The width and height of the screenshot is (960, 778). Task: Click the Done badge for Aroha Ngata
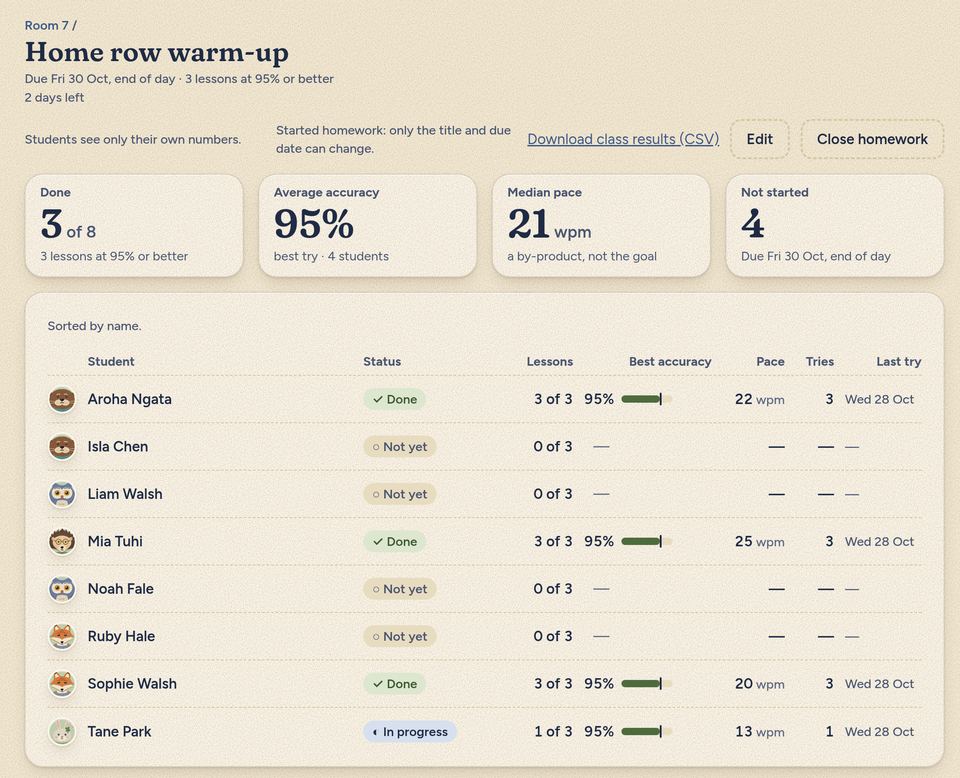394,399
